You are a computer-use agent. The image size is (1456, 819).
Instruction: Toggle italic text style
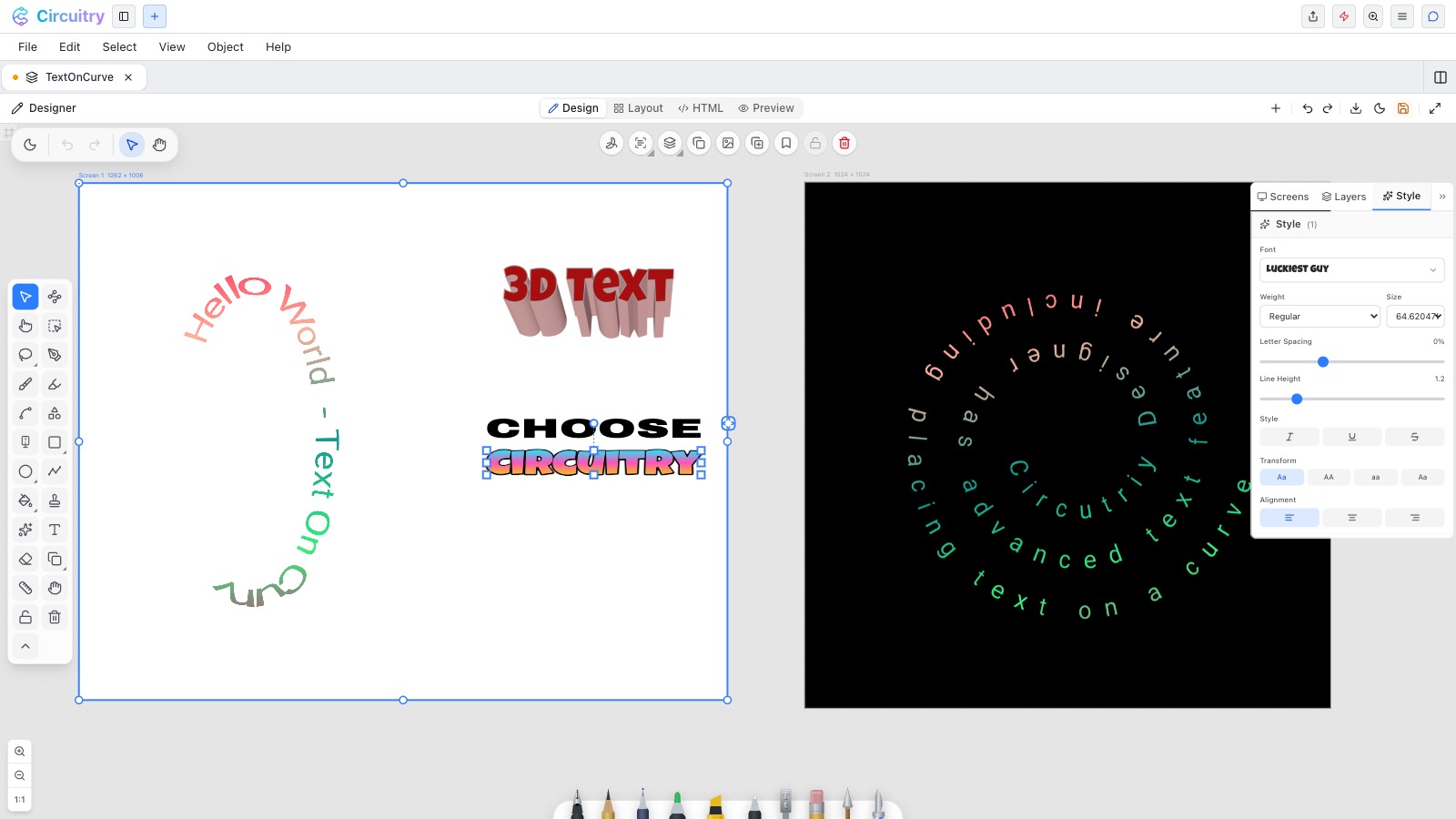coord(1289,437)
